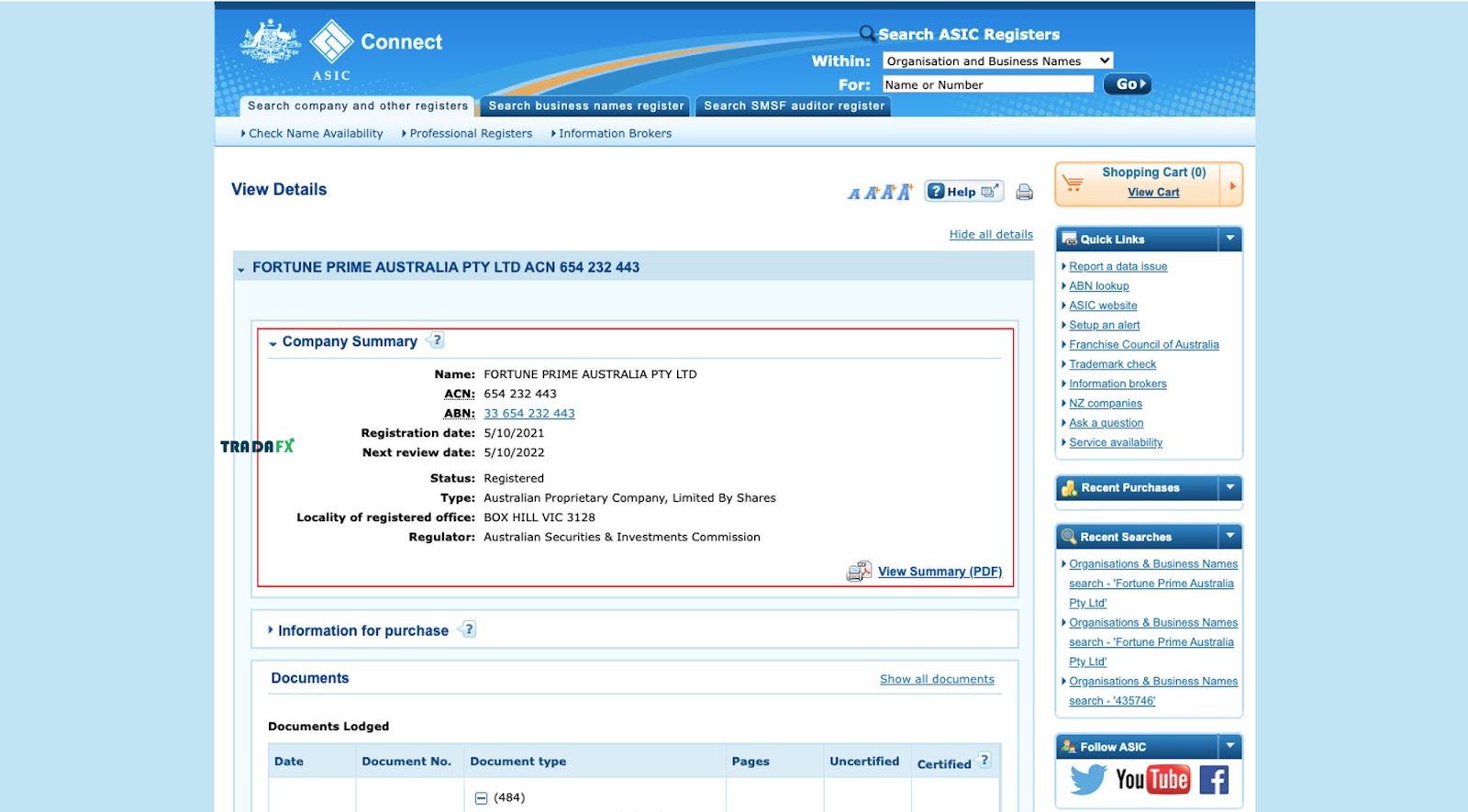1468x812 pixels.
Task: Select the third font size icon
Action: pos(888,193)
